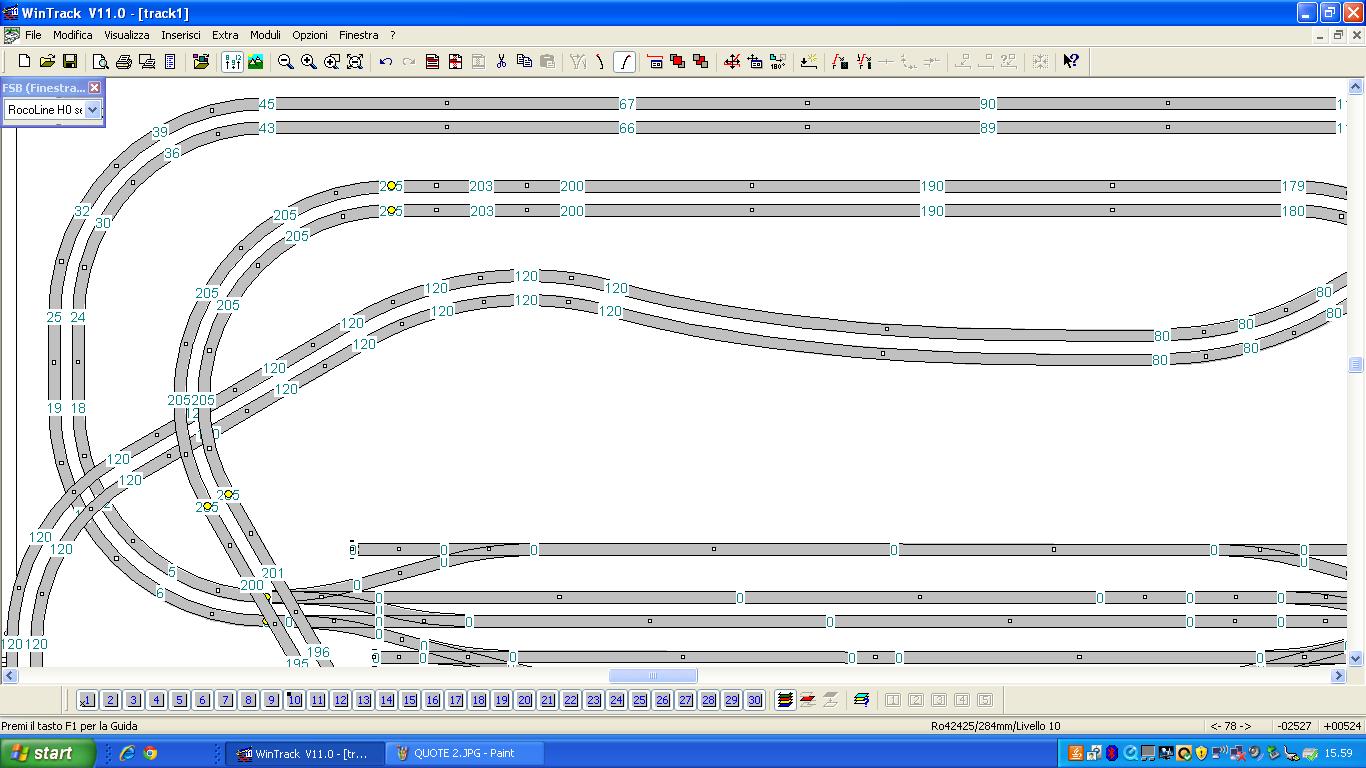Click the red overlapping squares toolbar icon
Viewport: 1366px width, 768px height.
click(x=678, y=62)
